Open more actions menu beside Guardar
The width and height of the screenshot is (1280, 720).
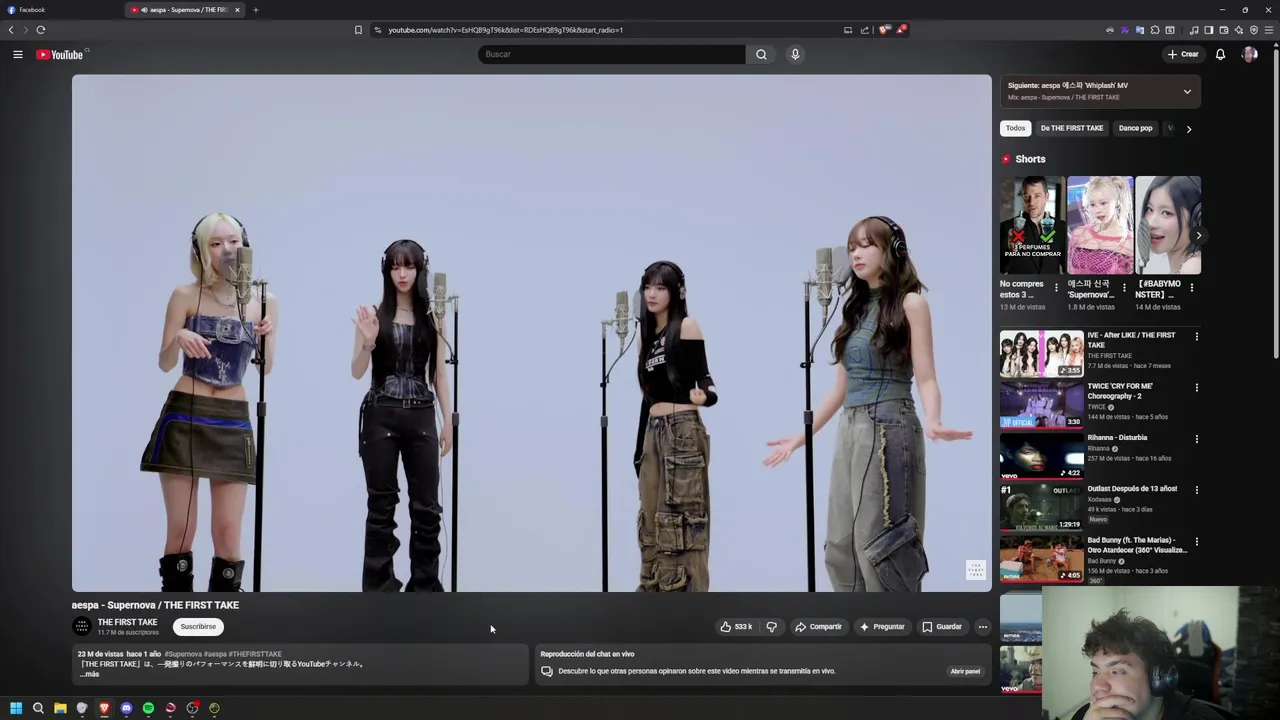pyautogui.click(x=982, y=627)
